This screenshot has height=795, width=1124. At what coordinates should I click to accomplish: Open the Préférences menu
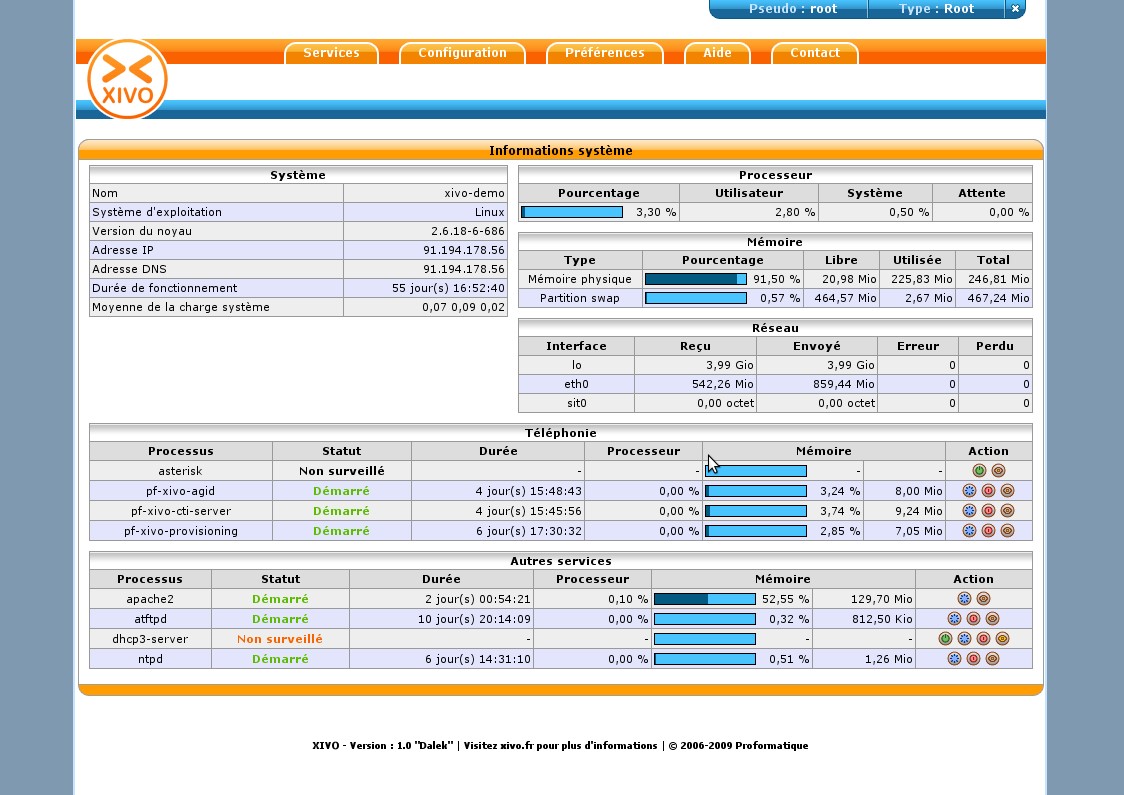pos(604,53)
